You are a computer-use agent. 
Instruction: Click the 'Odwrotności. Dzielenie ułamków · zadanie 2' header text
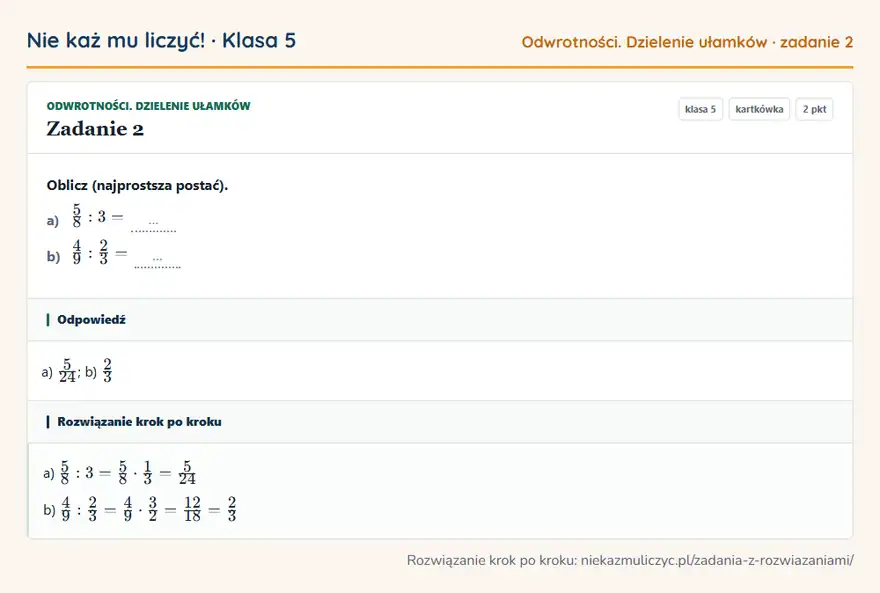coord(687,43)
